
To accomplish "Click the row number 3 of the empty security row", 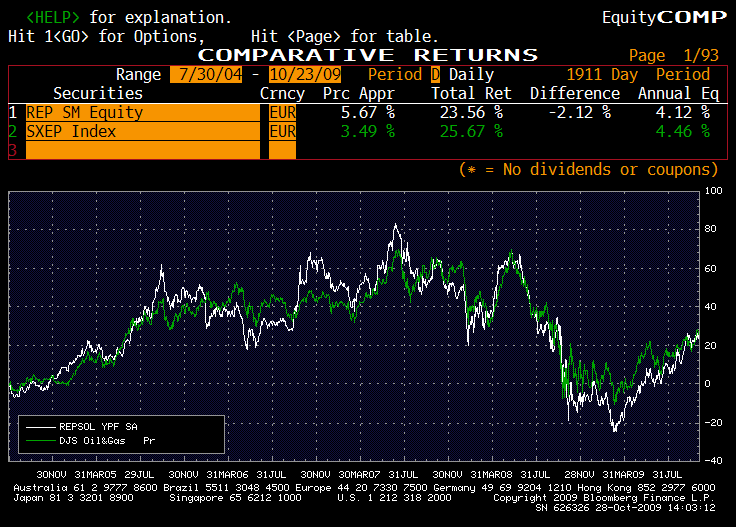I will (x=13, y=150).
